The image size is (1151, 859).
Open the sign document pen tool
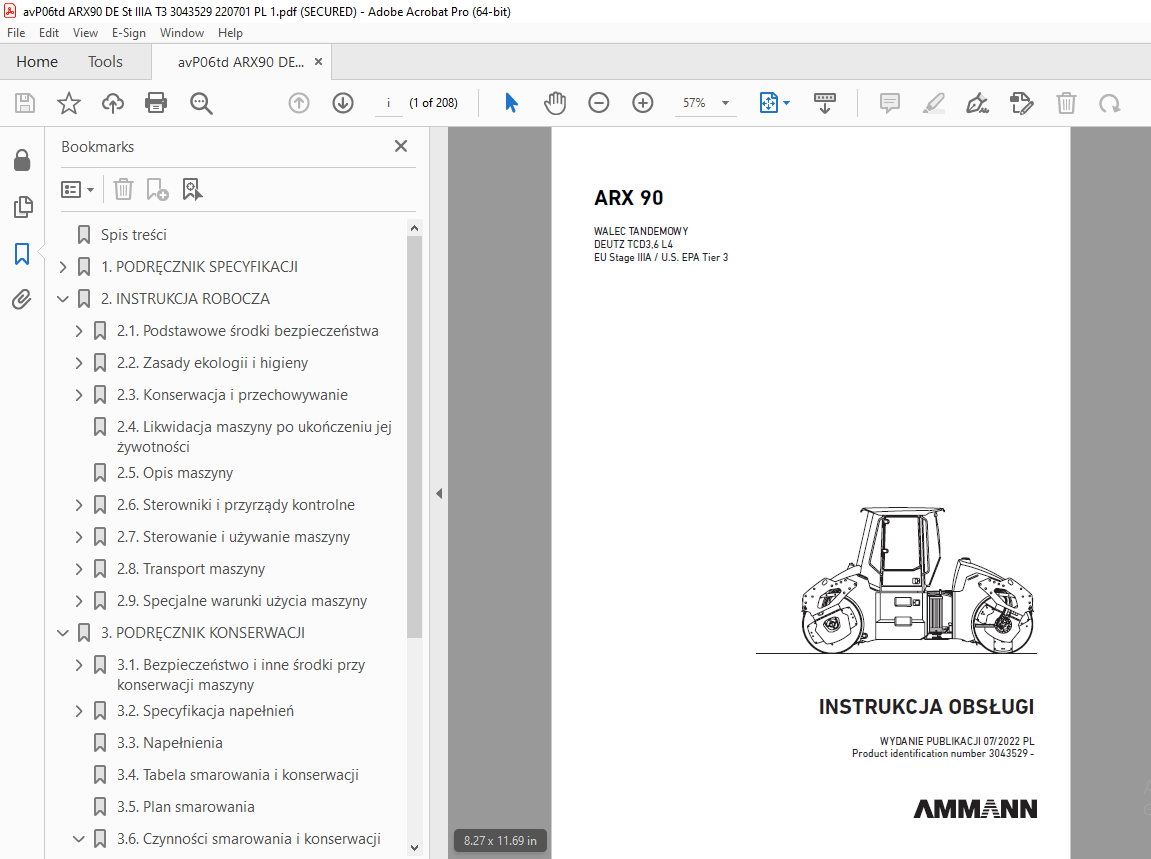pyautogui.click(x=978, y=103)
